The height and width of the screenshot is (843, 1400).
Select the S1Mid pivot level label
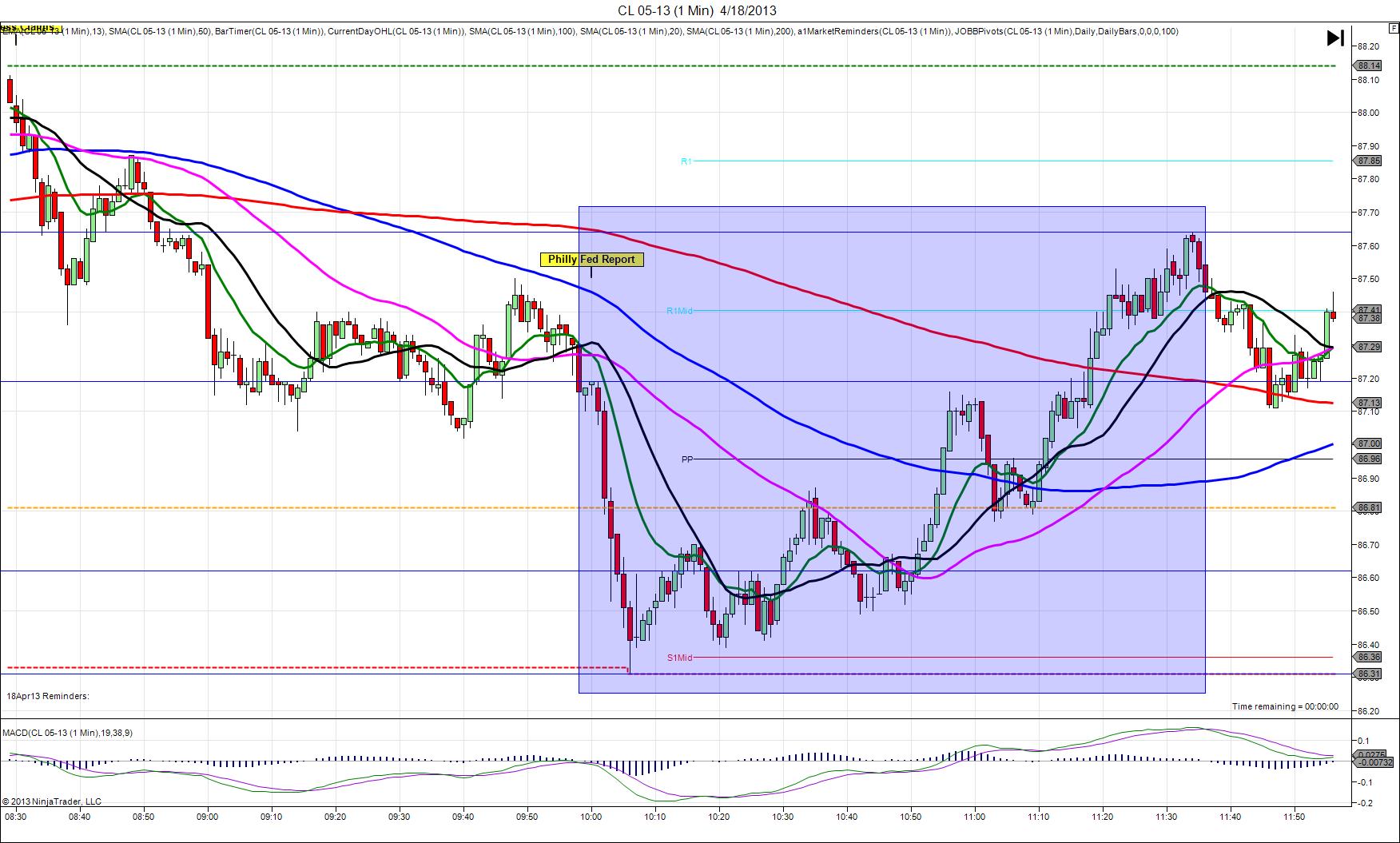(679, 658)
